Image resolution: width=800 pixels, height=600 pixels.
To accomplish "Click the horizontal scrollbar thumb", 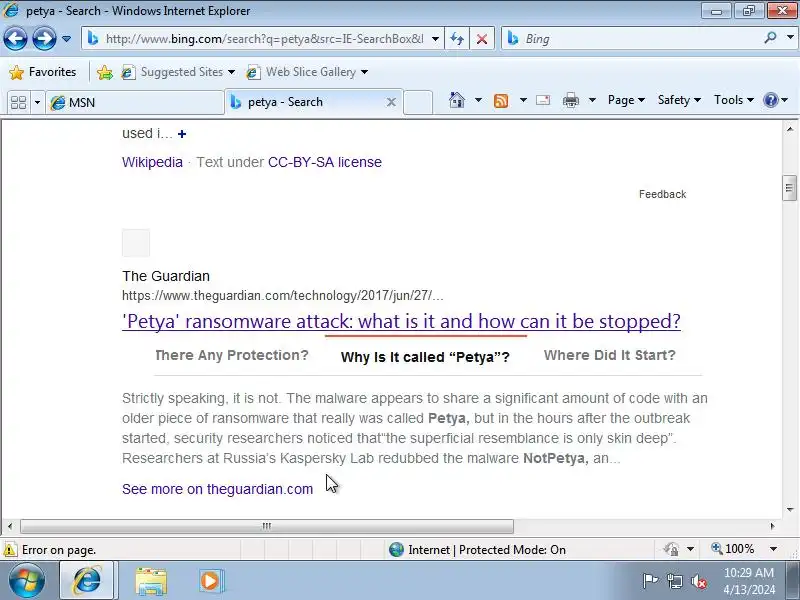I will [x=266, y=526].
